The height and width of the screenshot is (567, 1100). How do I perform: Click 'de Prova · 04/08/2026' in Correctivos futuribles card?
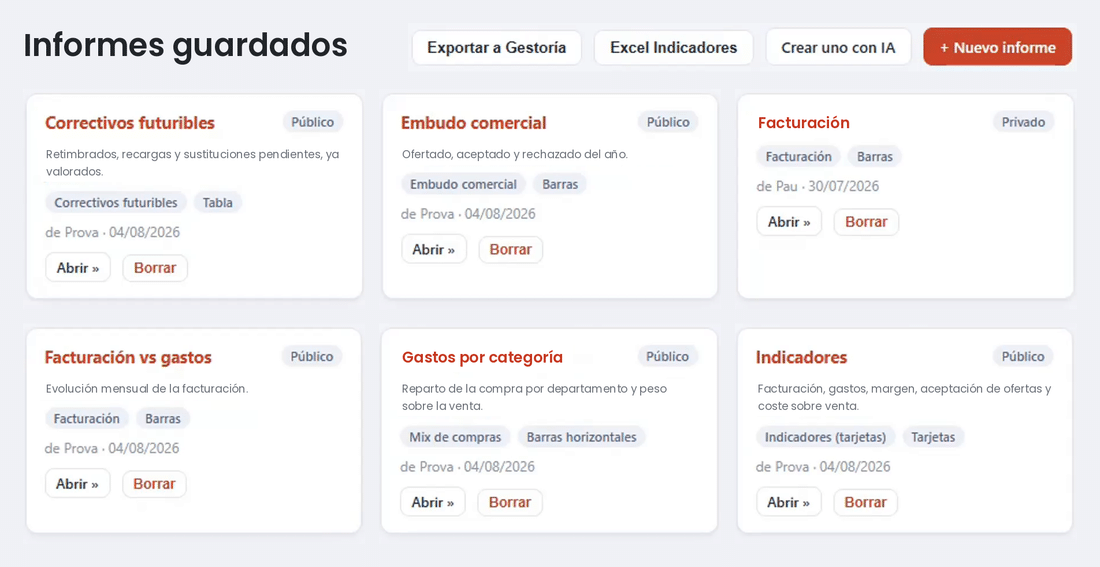pos(113,232)
